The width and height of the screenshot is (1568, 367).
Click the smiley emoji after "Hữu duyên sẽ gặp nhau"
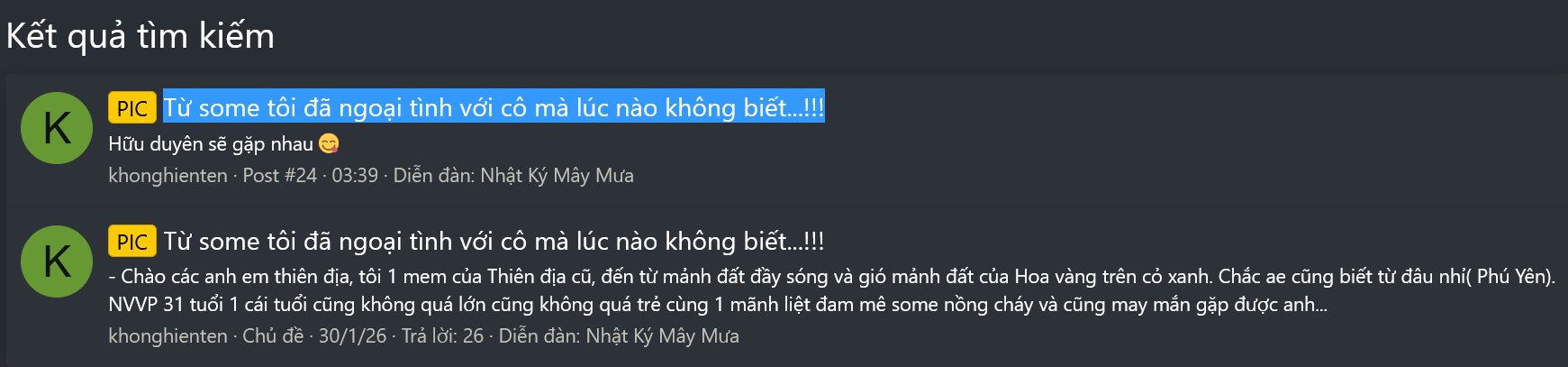click(330, 144)
